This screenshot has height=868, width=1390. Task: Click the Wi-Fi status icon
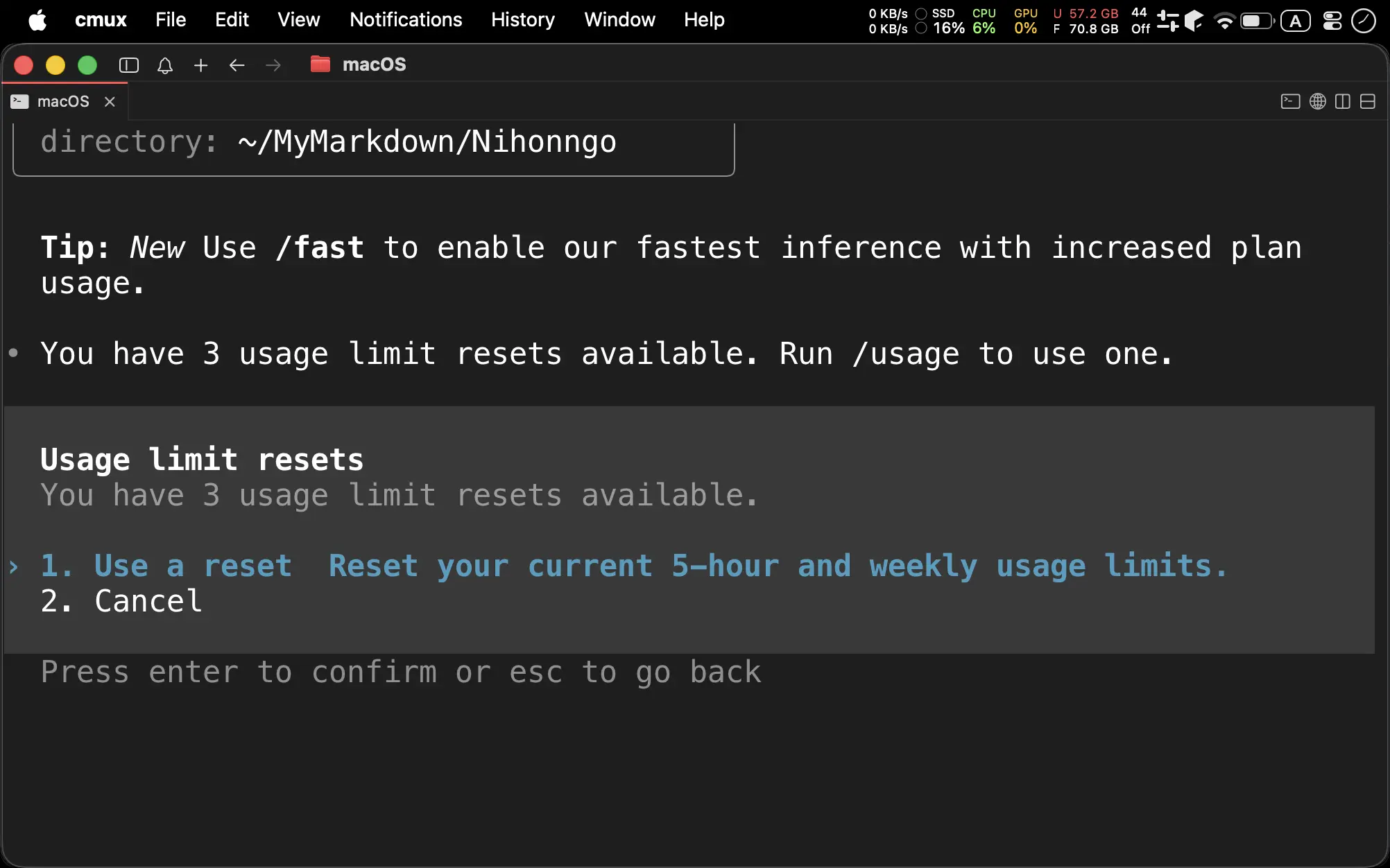1225,21
